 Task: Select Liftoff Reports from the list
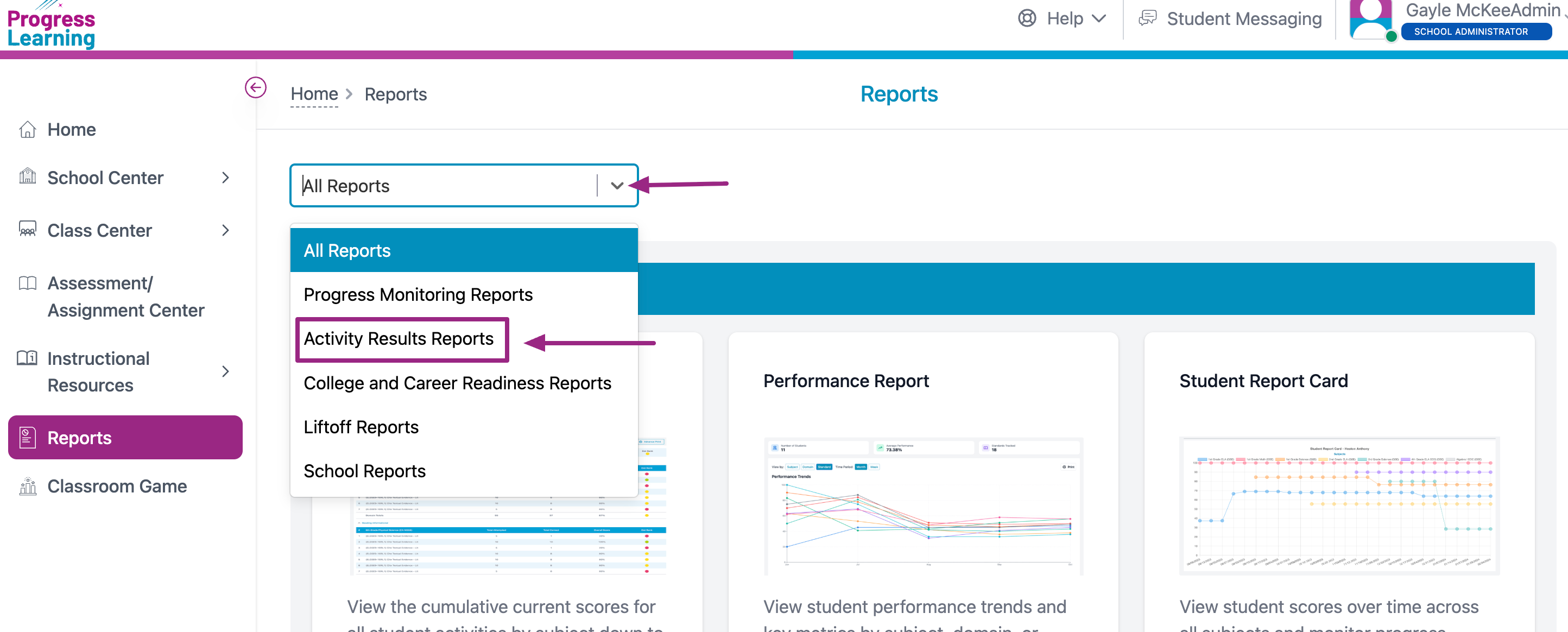[x=361, y=427]
